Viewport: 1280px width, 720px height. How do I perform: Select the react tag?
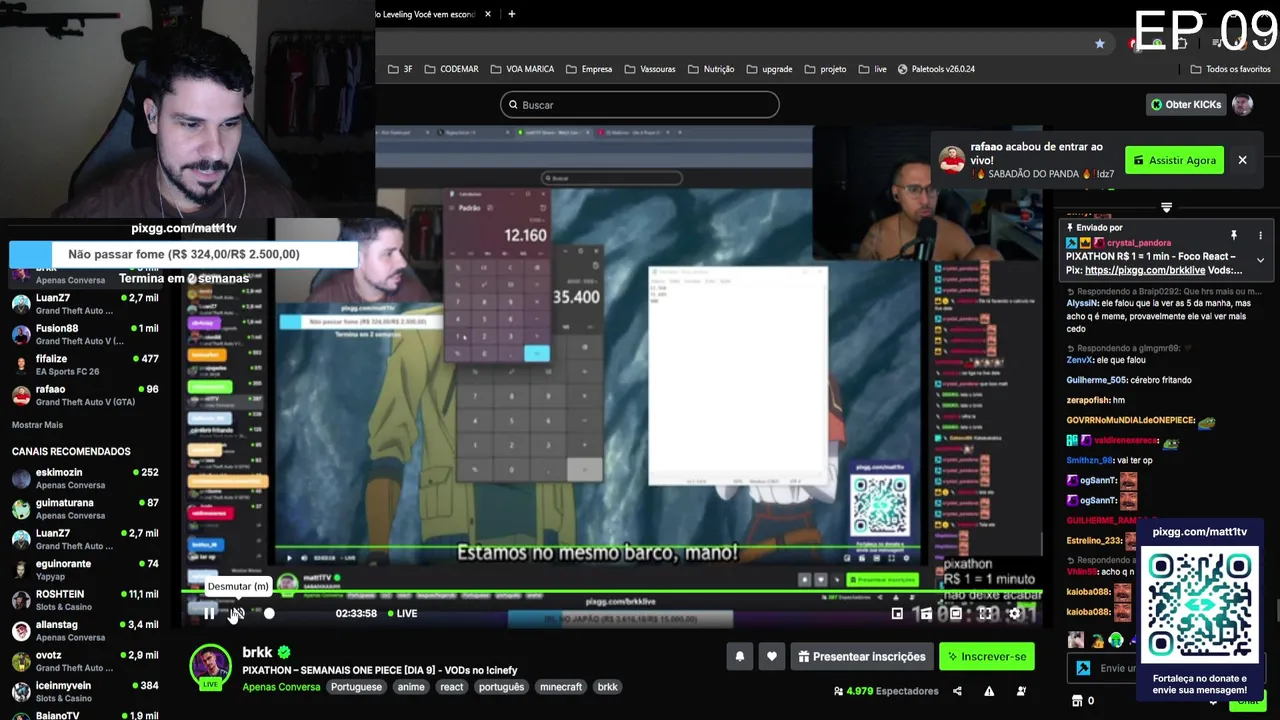point(452,687)
